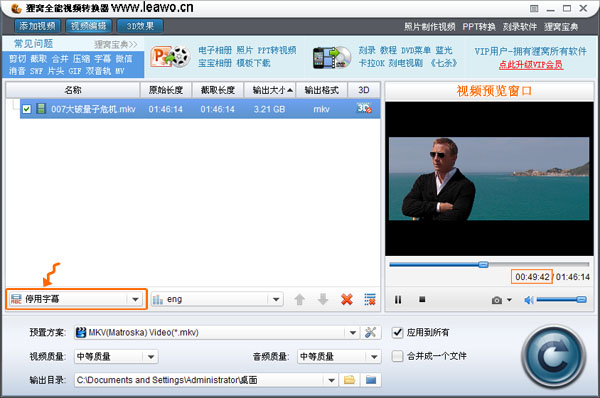Select the 007大破量子危机.mkv file name
600x398 pixels.
coord(93,109)
